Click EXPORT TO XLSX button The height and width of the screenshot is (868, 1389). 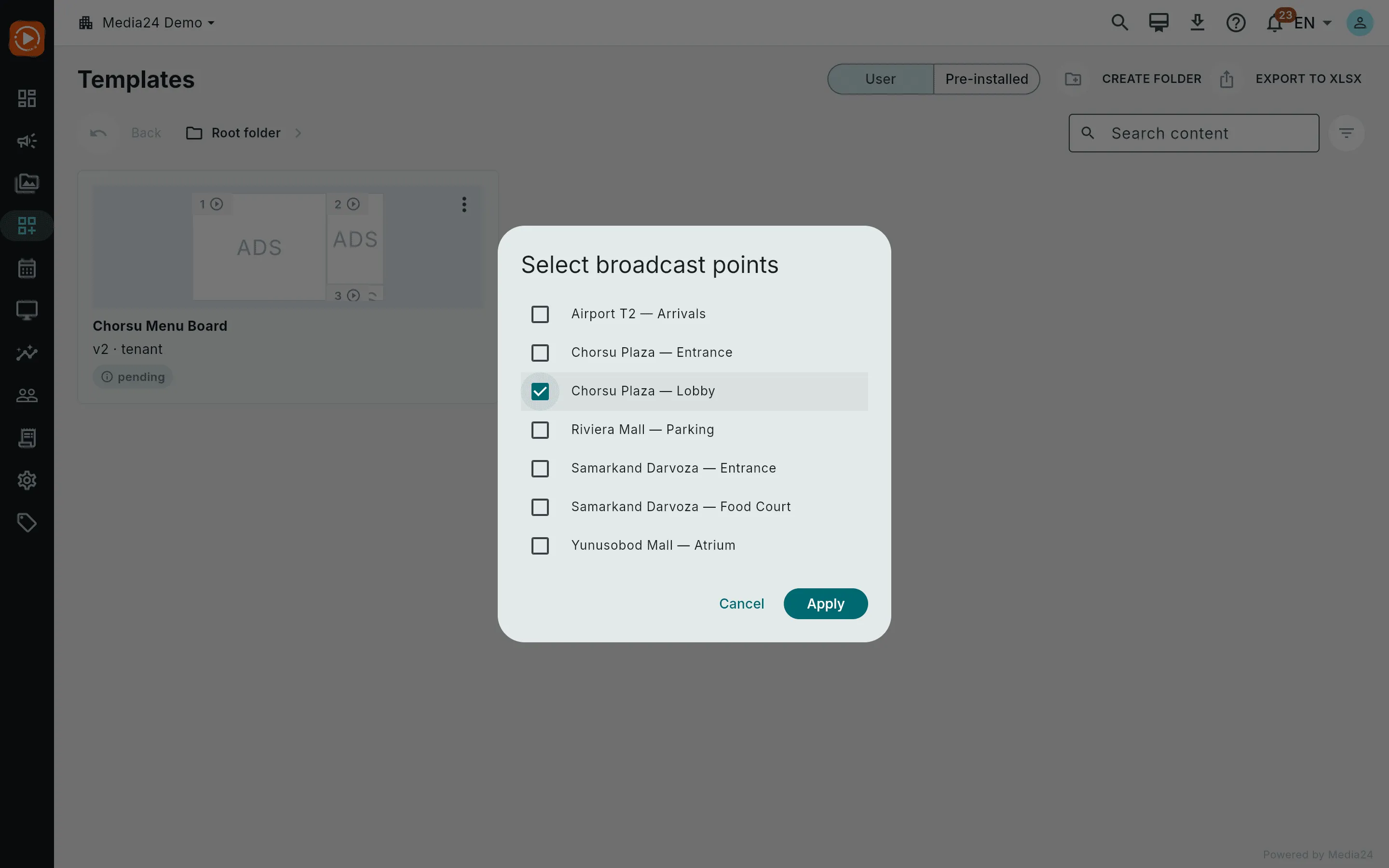[x=1308, y=79]
